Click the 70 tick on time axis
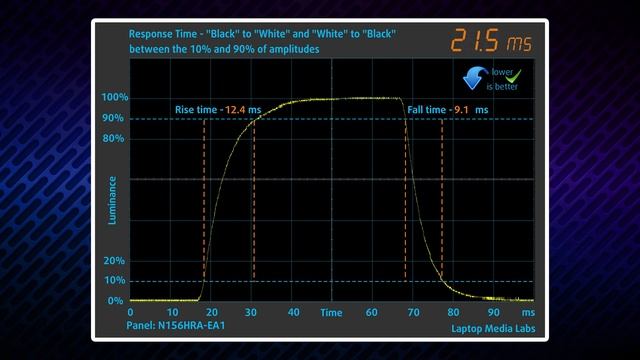 coord(413,313)
